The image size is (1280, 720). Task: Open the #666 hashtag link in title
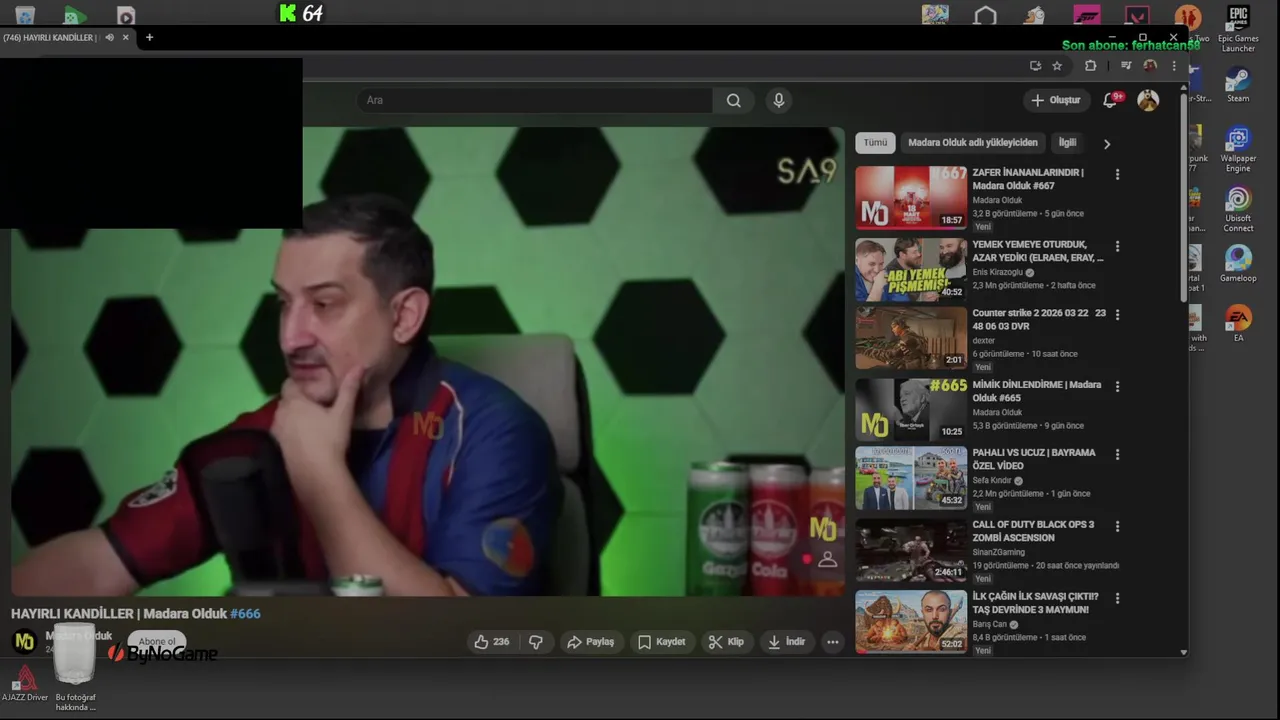pos(245,614)
